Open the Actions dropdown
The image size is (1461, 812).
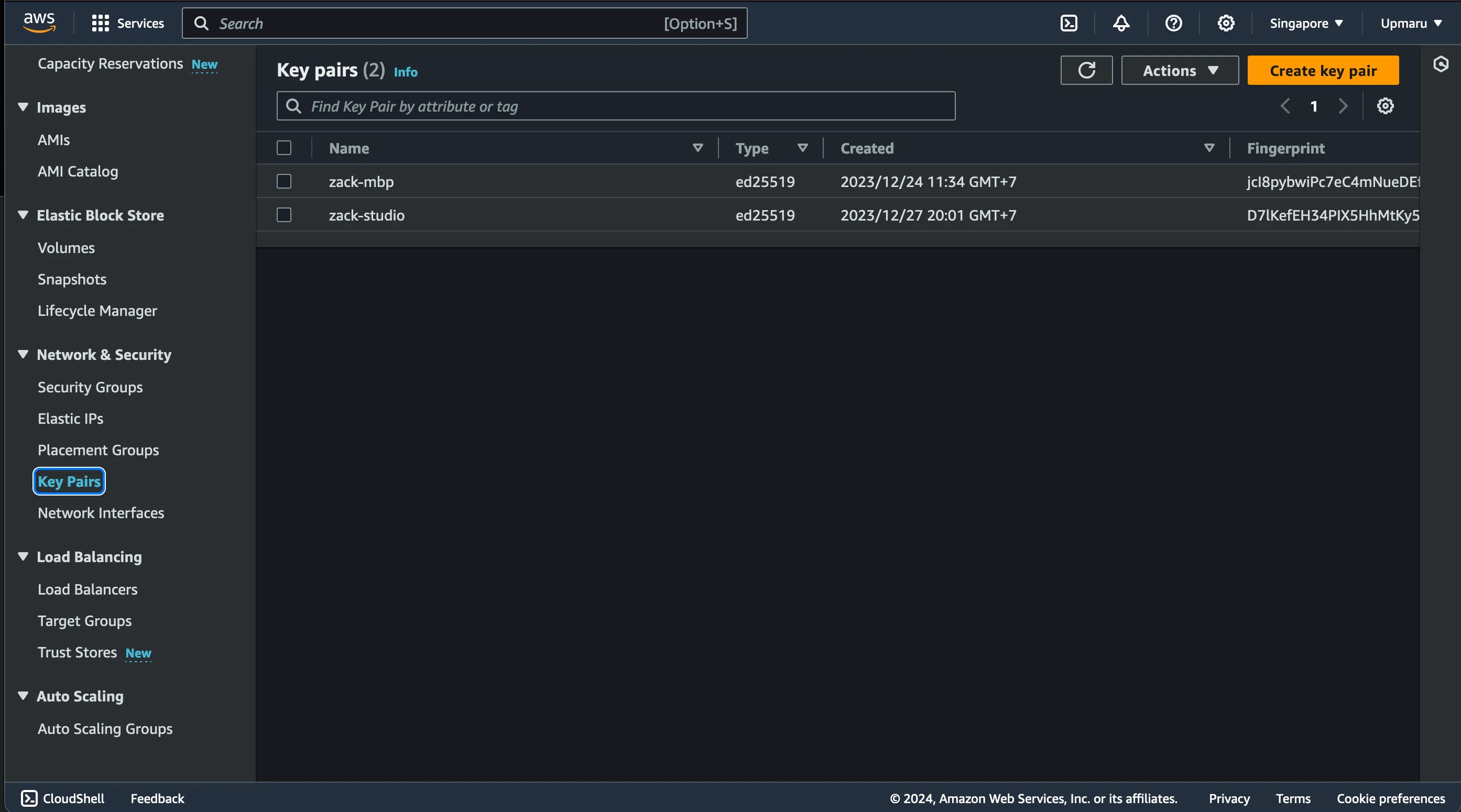point(1180,70)
